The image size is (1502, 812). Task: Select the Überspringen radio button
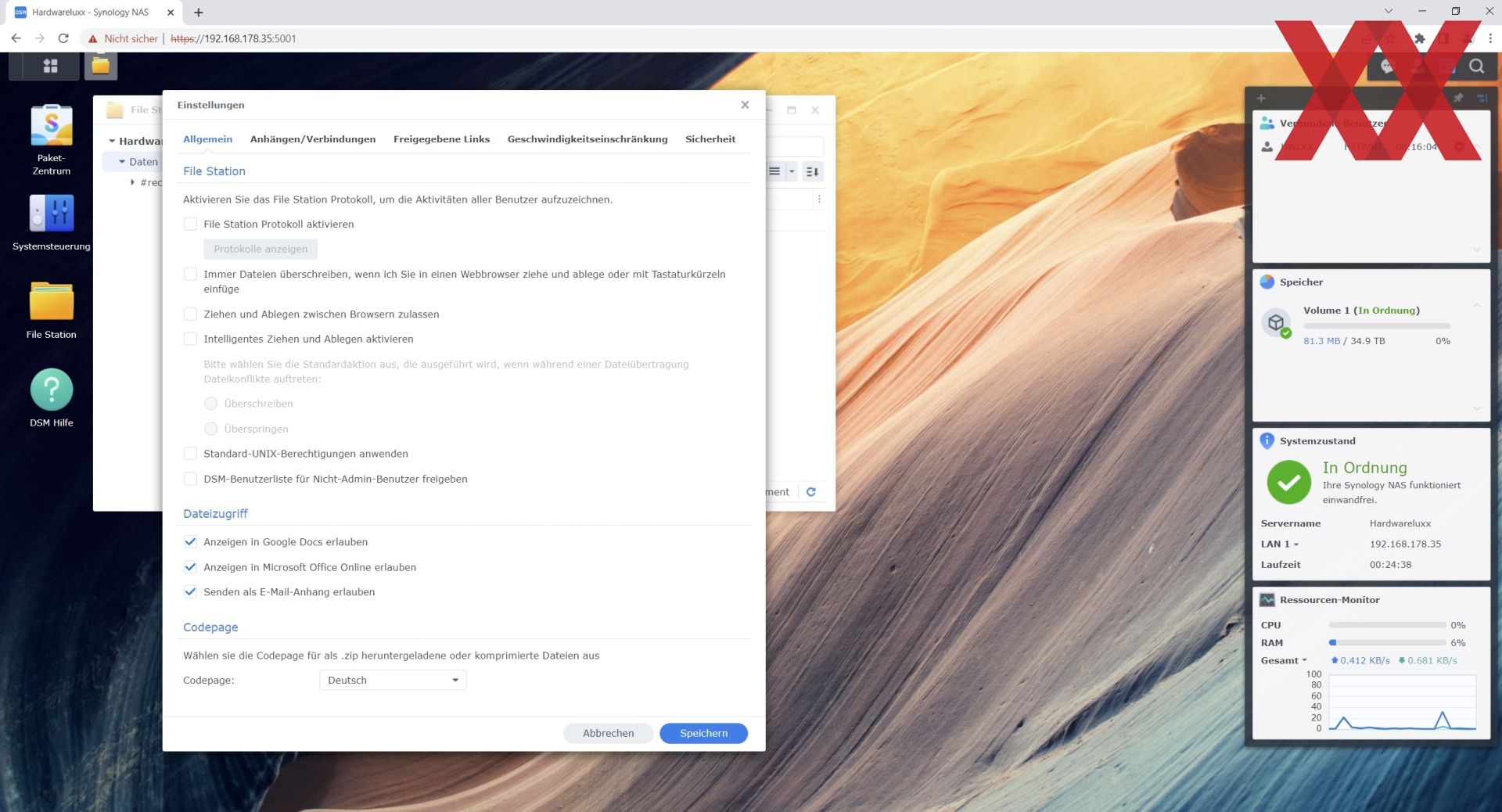(210, 429)
